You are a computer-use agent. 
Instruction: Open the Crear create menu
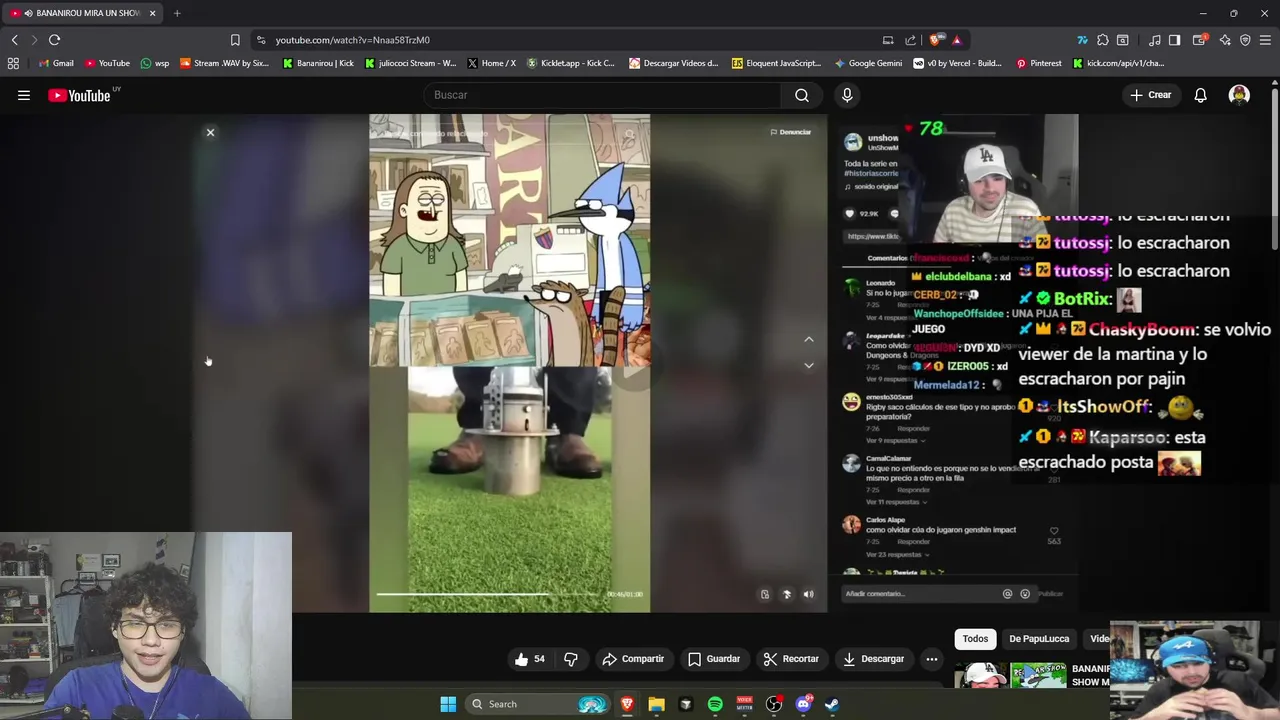(1150, 95)
